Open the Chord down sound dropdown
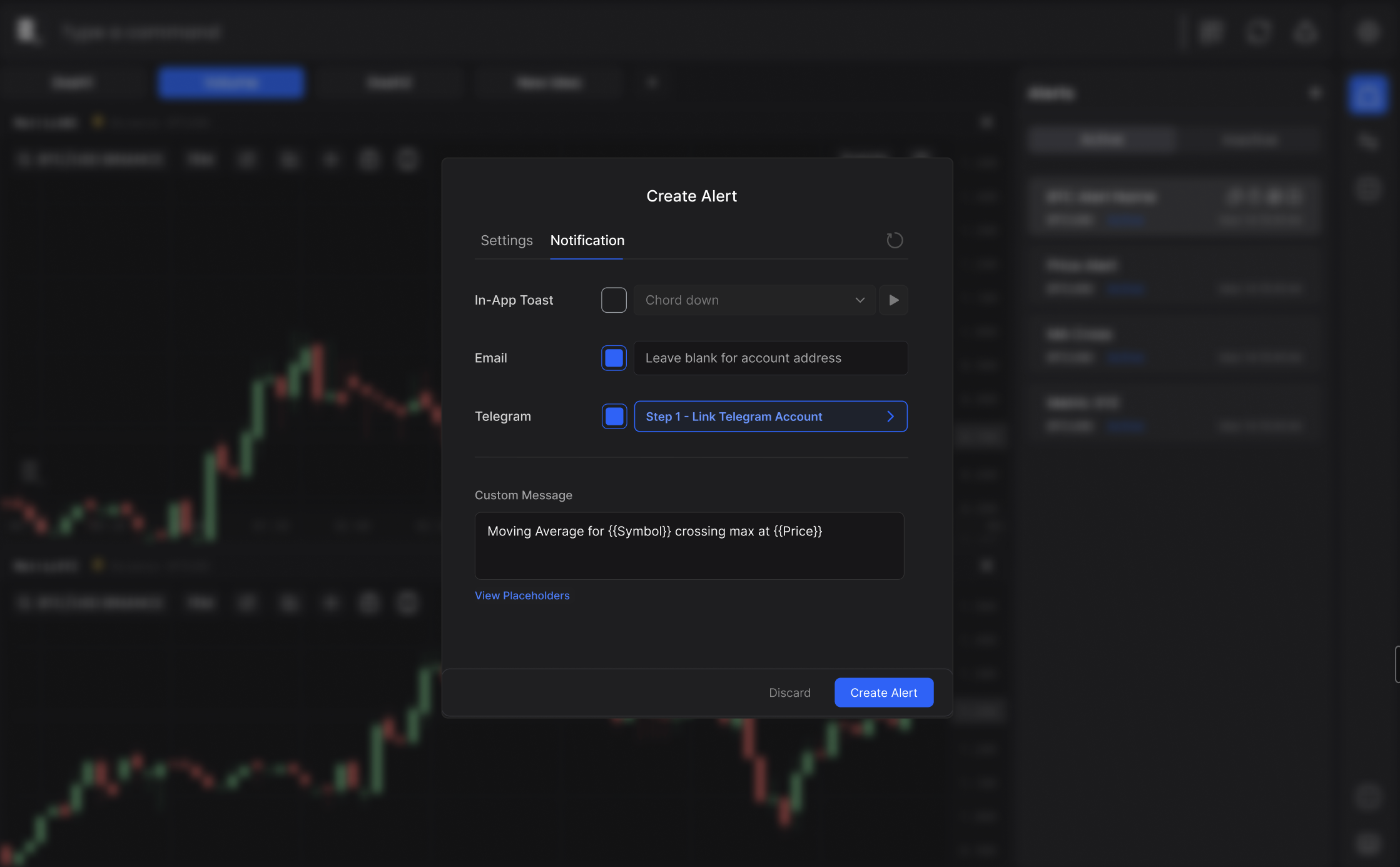 pos(754,300)
